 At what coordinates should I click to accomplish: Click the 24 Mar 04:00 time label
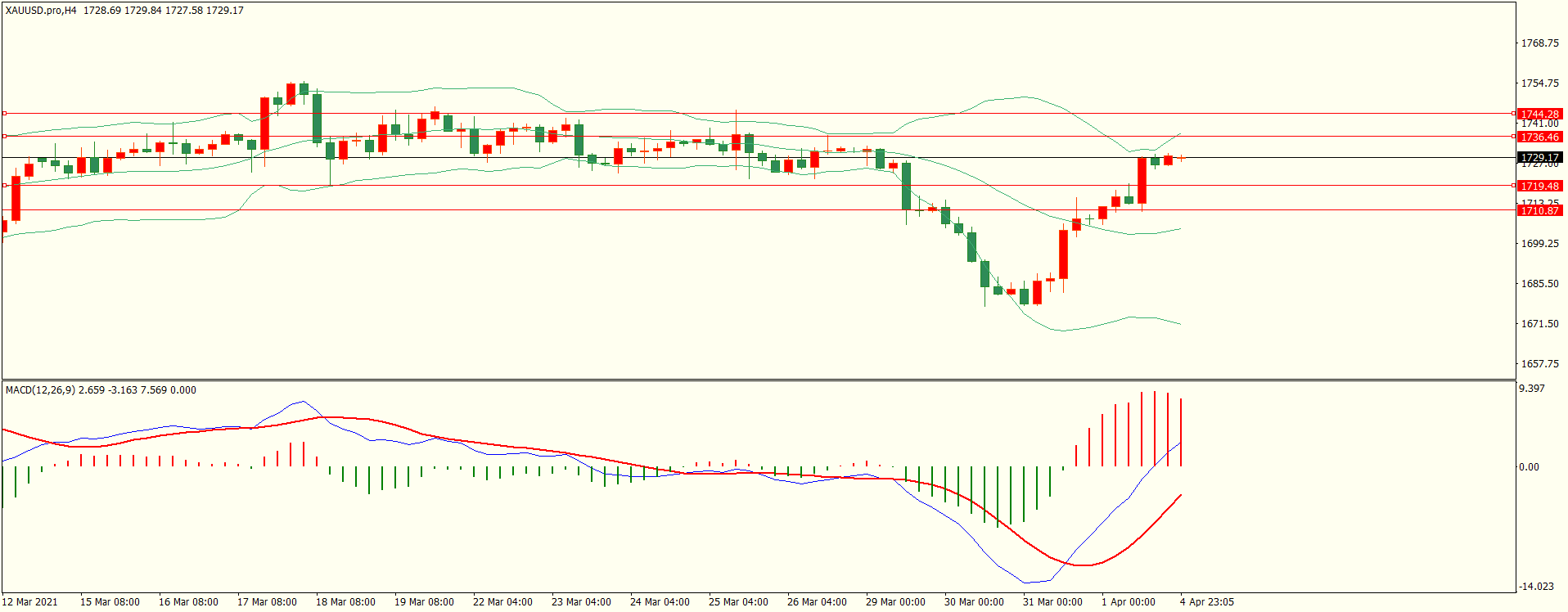[x=660, y=602]
